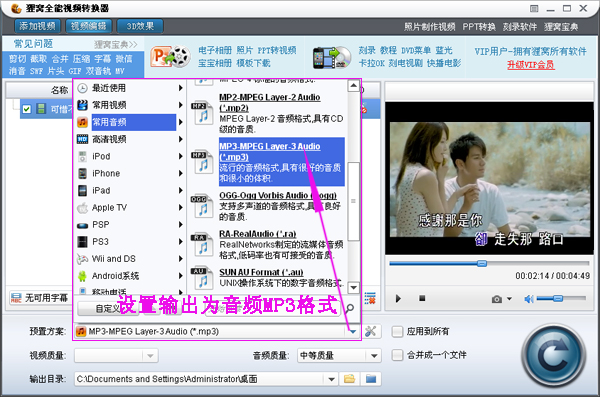Image resolution: width=600 pixels, height=397 pixels.
Task: Open 输出目录 path dropdown
Action: click(x=331, y=379)
